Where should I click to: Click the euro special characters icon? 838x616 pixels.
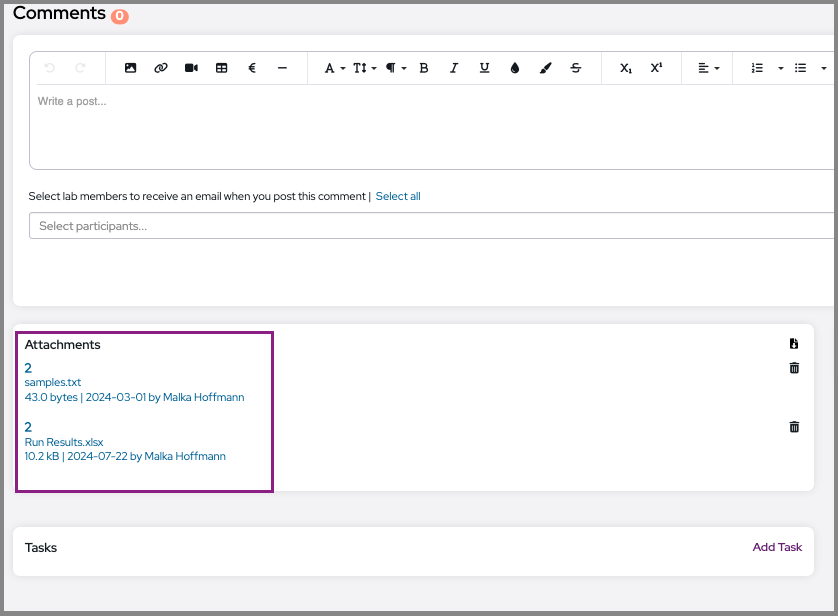pyautogui.click(x=252, y=68)
